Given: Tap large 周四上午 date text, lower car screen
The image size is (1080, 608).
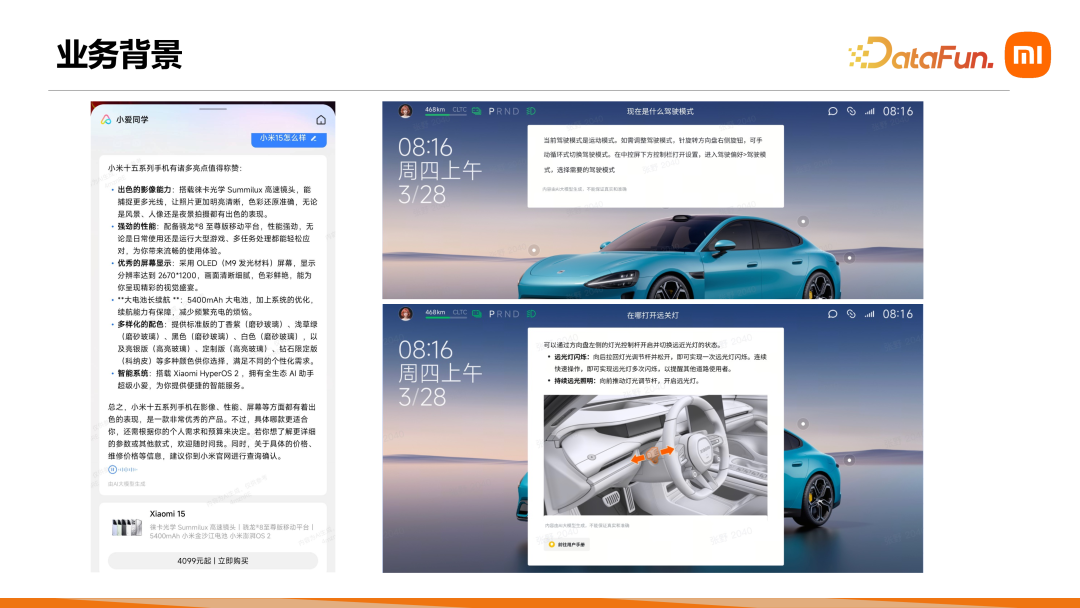Looking at the screenshot, I should click(x=439, y=373).
